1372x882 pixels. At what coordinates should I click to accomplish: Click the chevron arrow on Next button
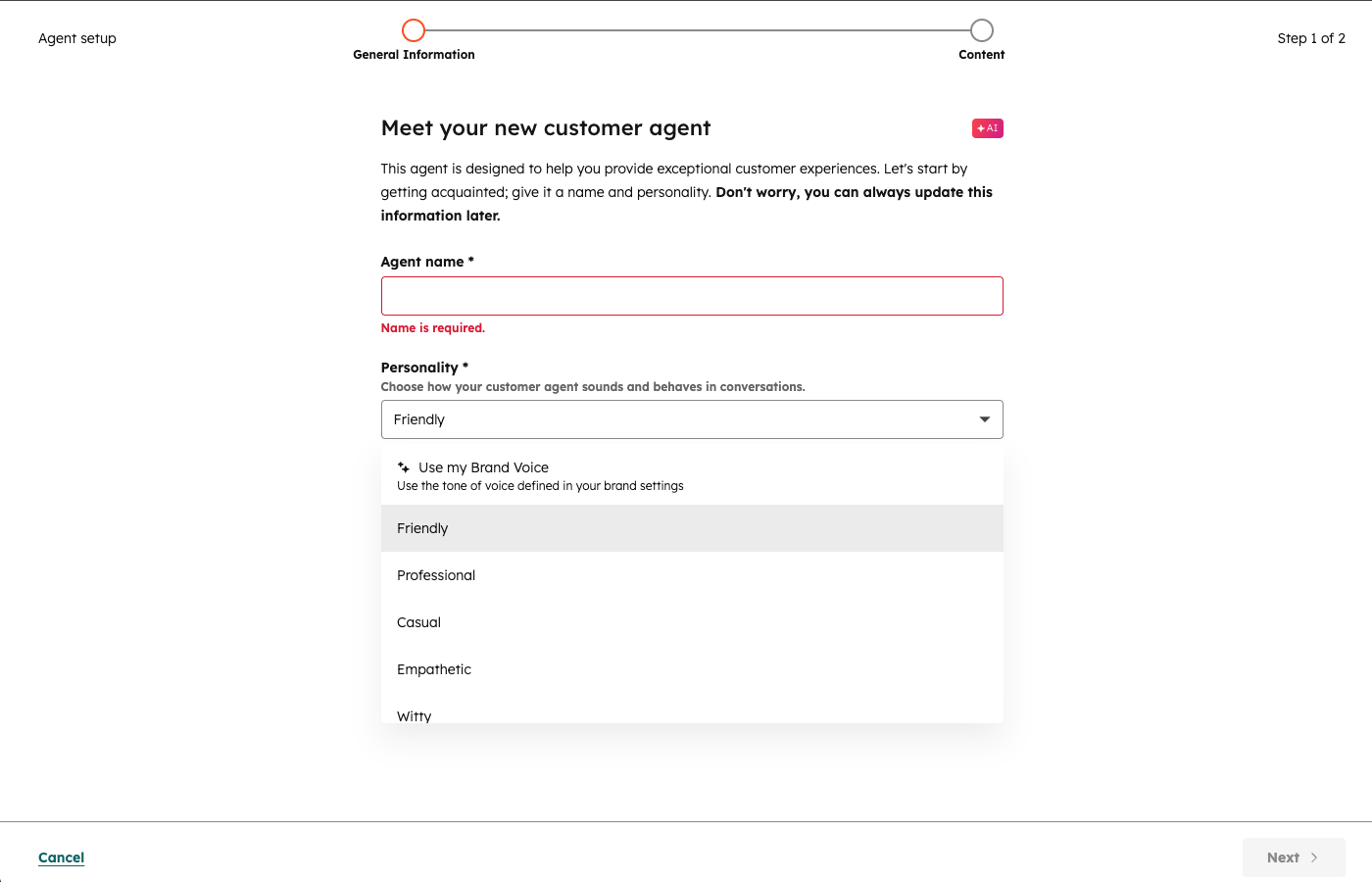[x=1314, y=857]
